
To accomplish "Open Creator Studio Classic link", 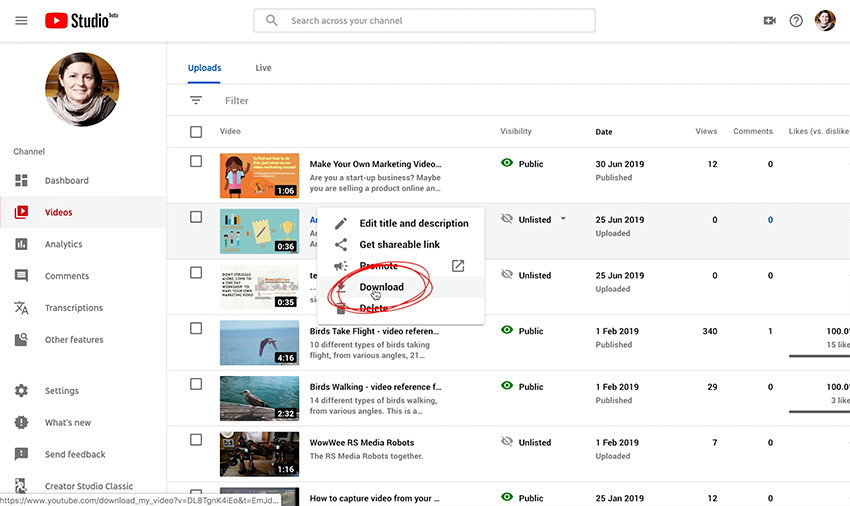I will tap(89, 486).
